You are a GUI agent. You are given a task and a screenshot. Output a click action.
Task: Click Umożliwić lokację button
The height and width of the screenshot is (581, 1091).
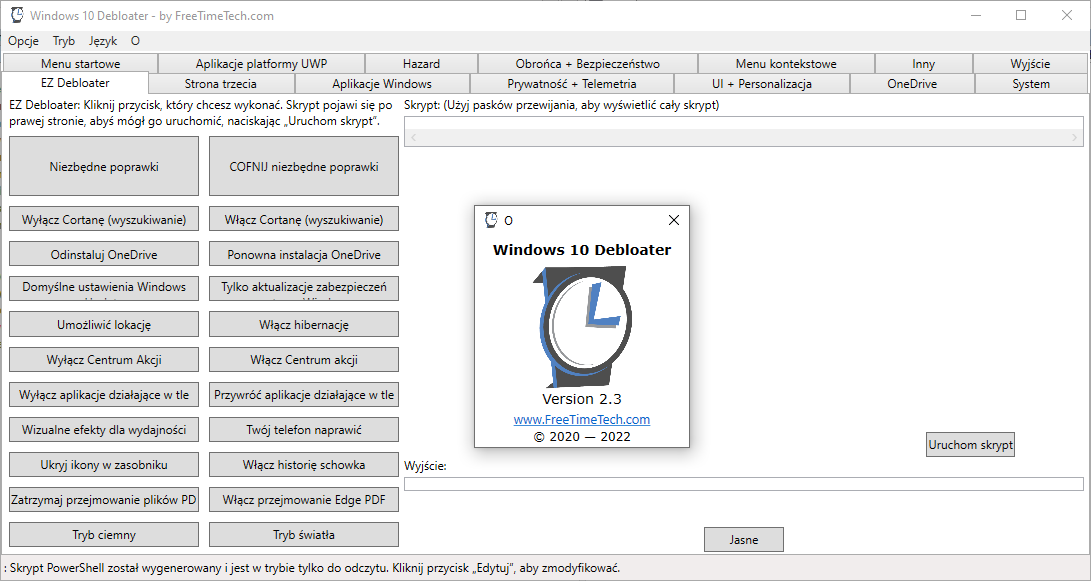click(x=104, y=324)
